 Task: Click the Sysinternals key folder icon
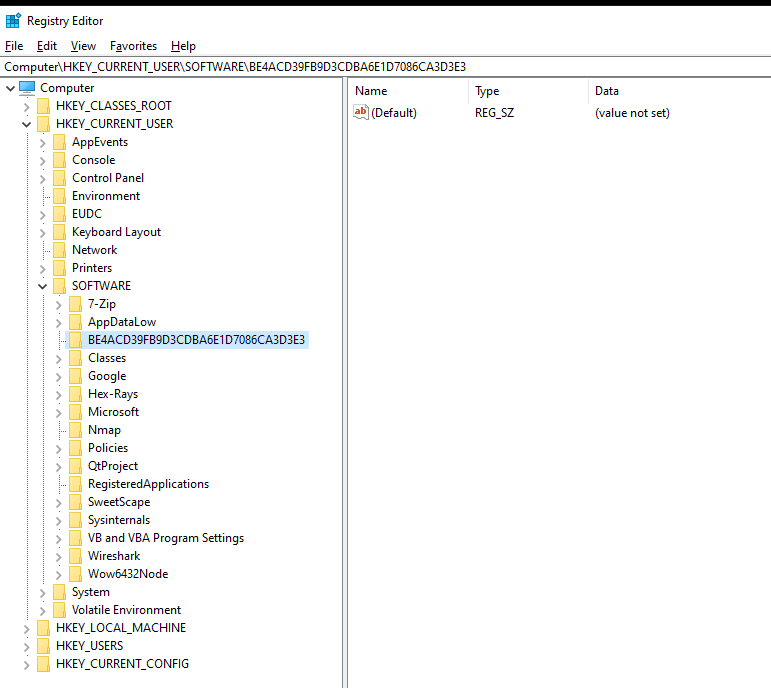[75, 520]
